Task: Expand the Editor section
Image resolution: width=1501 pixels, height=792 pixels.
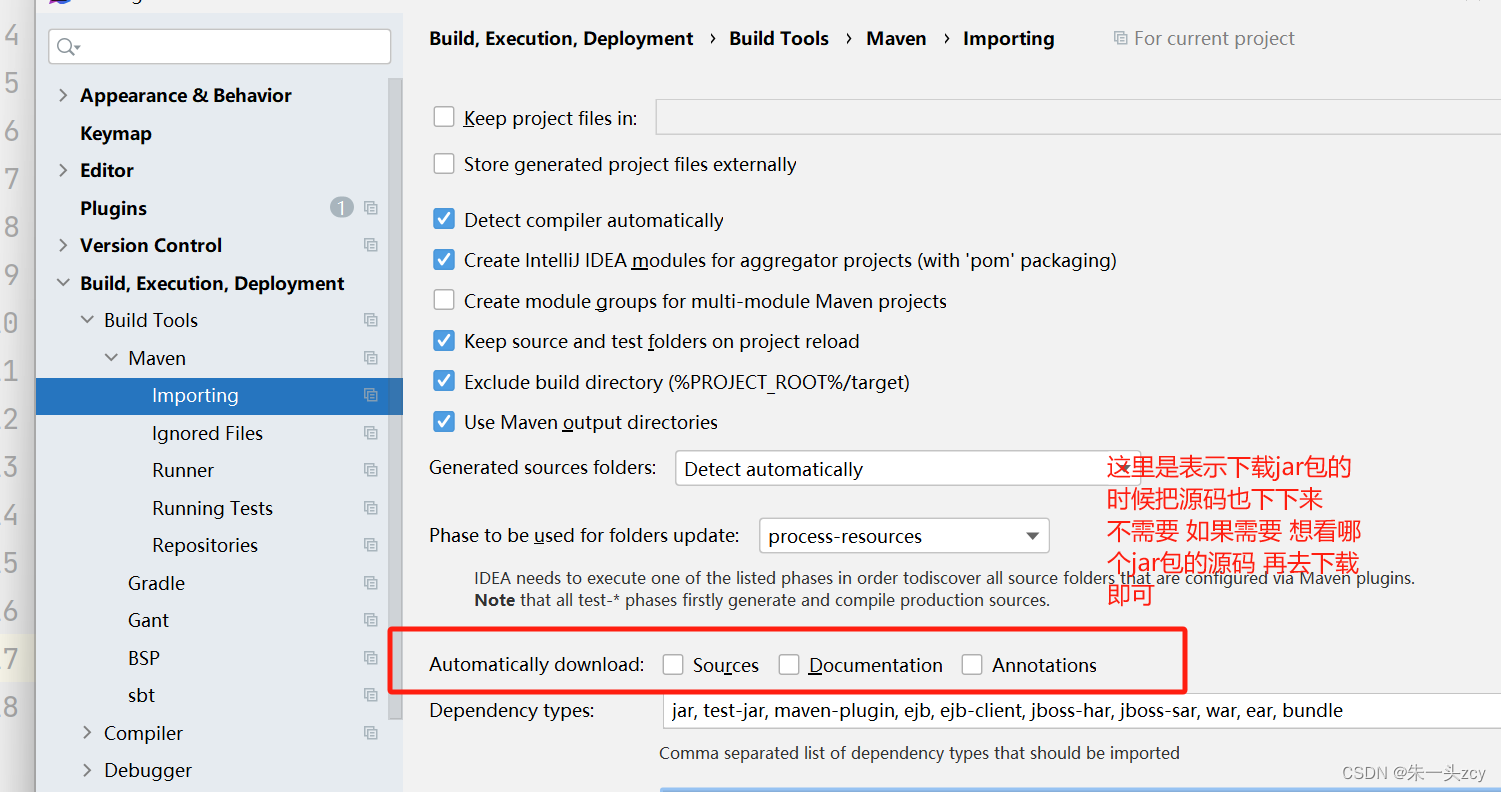Action: [63, 170]
